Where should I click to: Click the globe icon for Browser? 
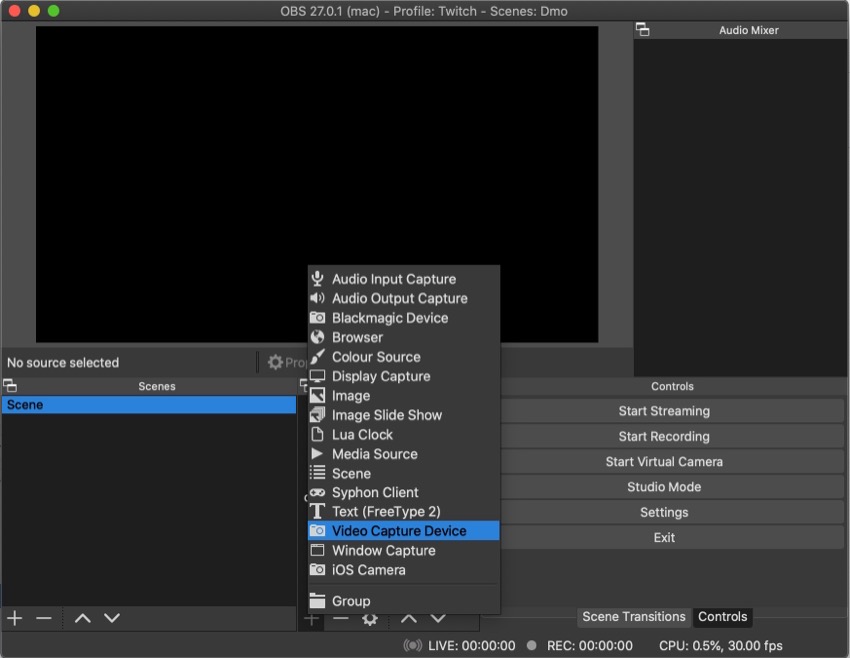pyautogui.click(x=318, y=337)
